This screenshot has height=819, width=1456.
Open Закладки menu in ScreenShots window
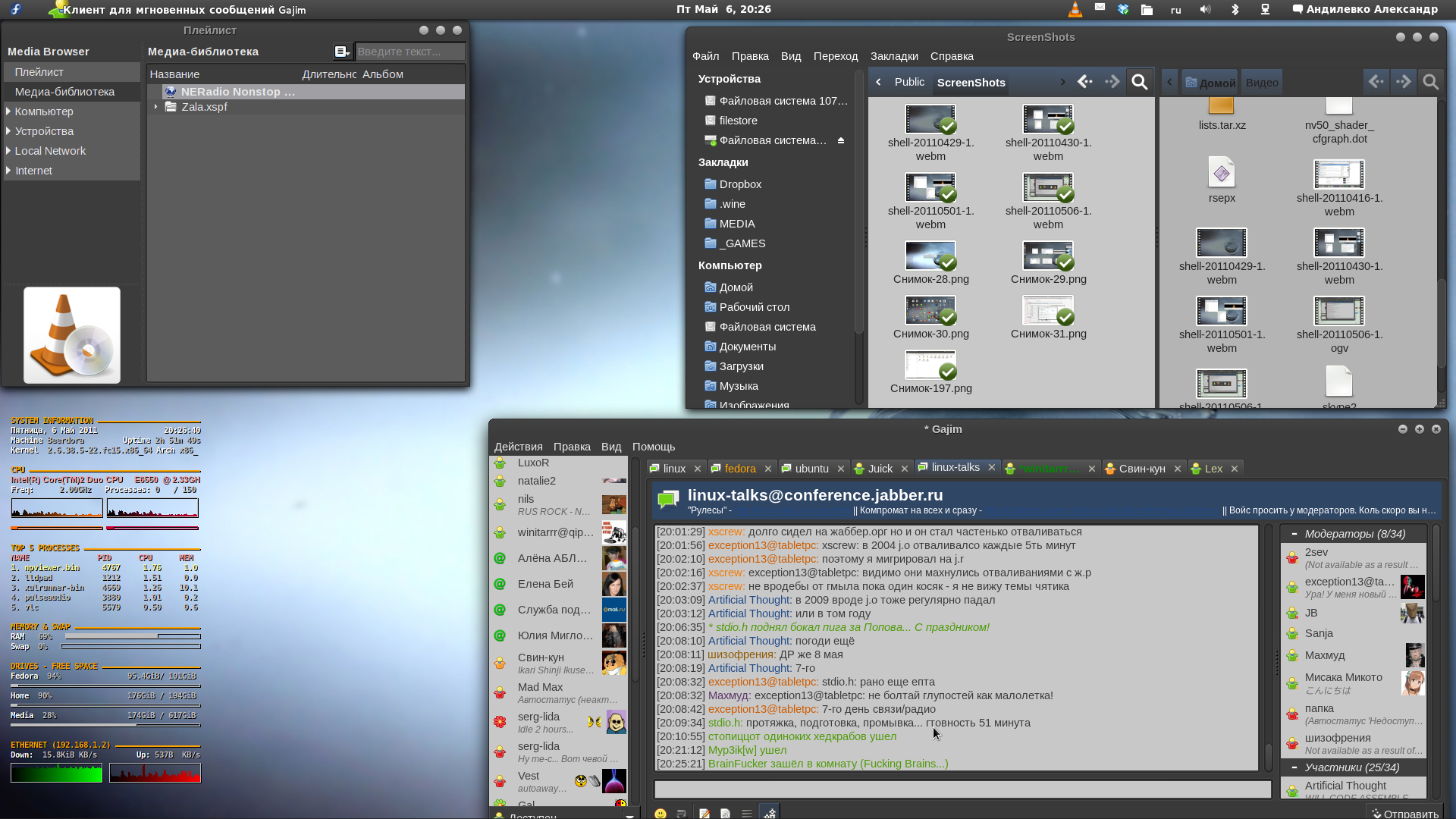pyautogui.click(x=894, y=56)
